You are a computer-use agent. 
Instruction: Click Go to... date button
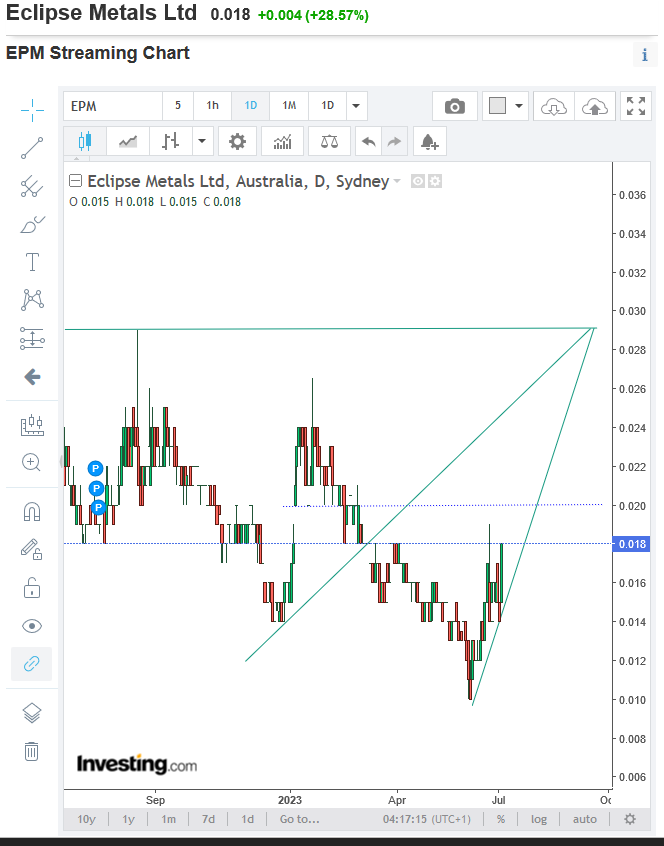click(299, 819)
